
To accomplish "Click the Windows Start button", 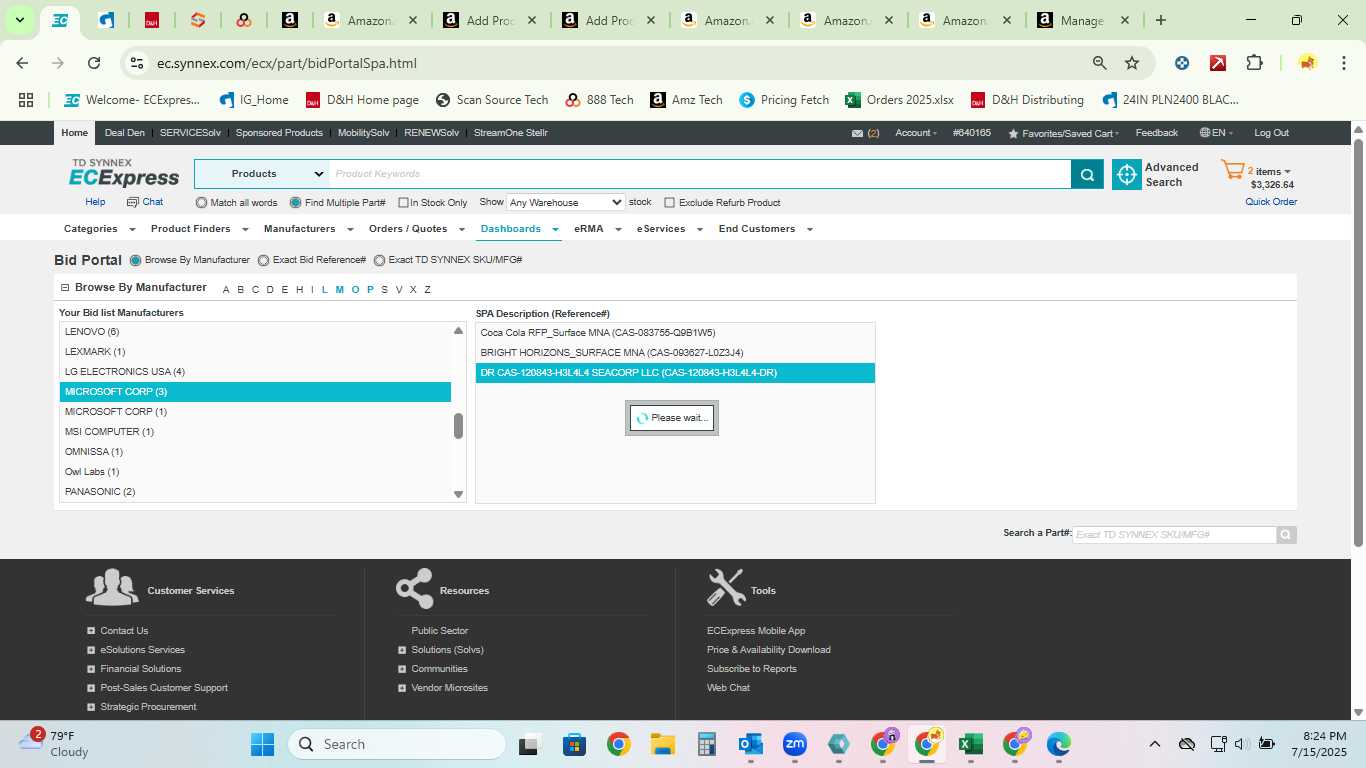I will [262, 744].
